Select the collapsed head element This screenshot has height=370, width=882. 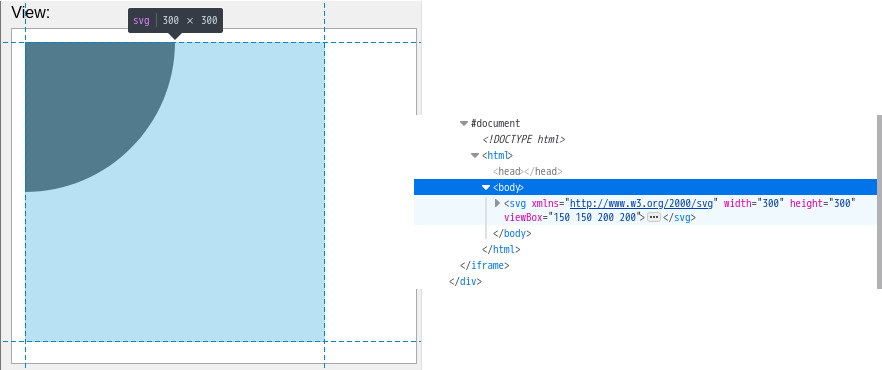(x=528, y=172)
